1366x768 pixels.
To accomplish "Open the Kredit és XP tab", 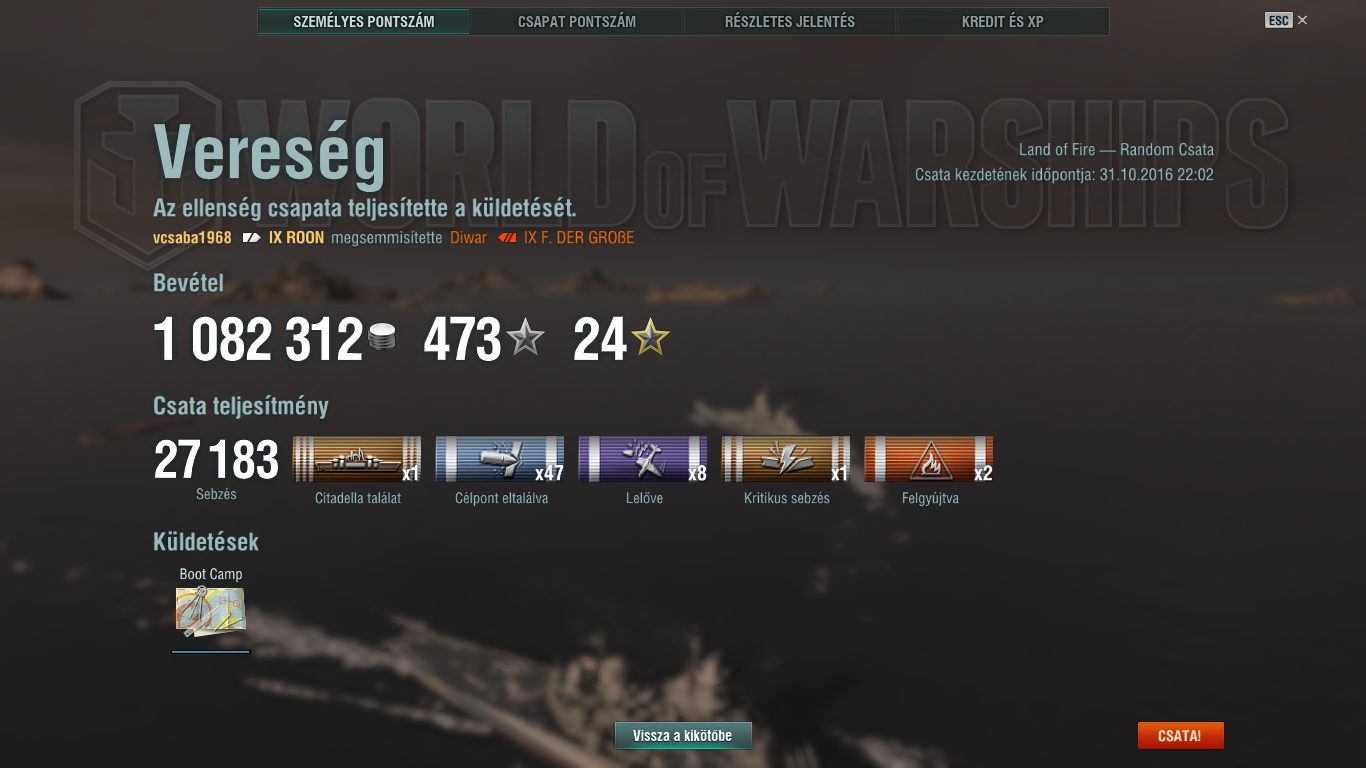I will pos(1003,21).
